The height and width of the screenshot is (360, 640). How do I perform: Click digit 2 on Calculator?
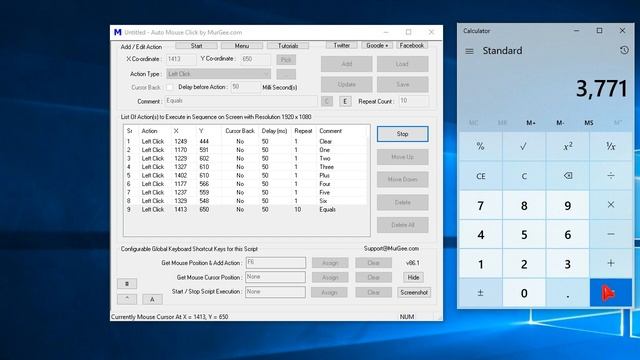[524, 263]
